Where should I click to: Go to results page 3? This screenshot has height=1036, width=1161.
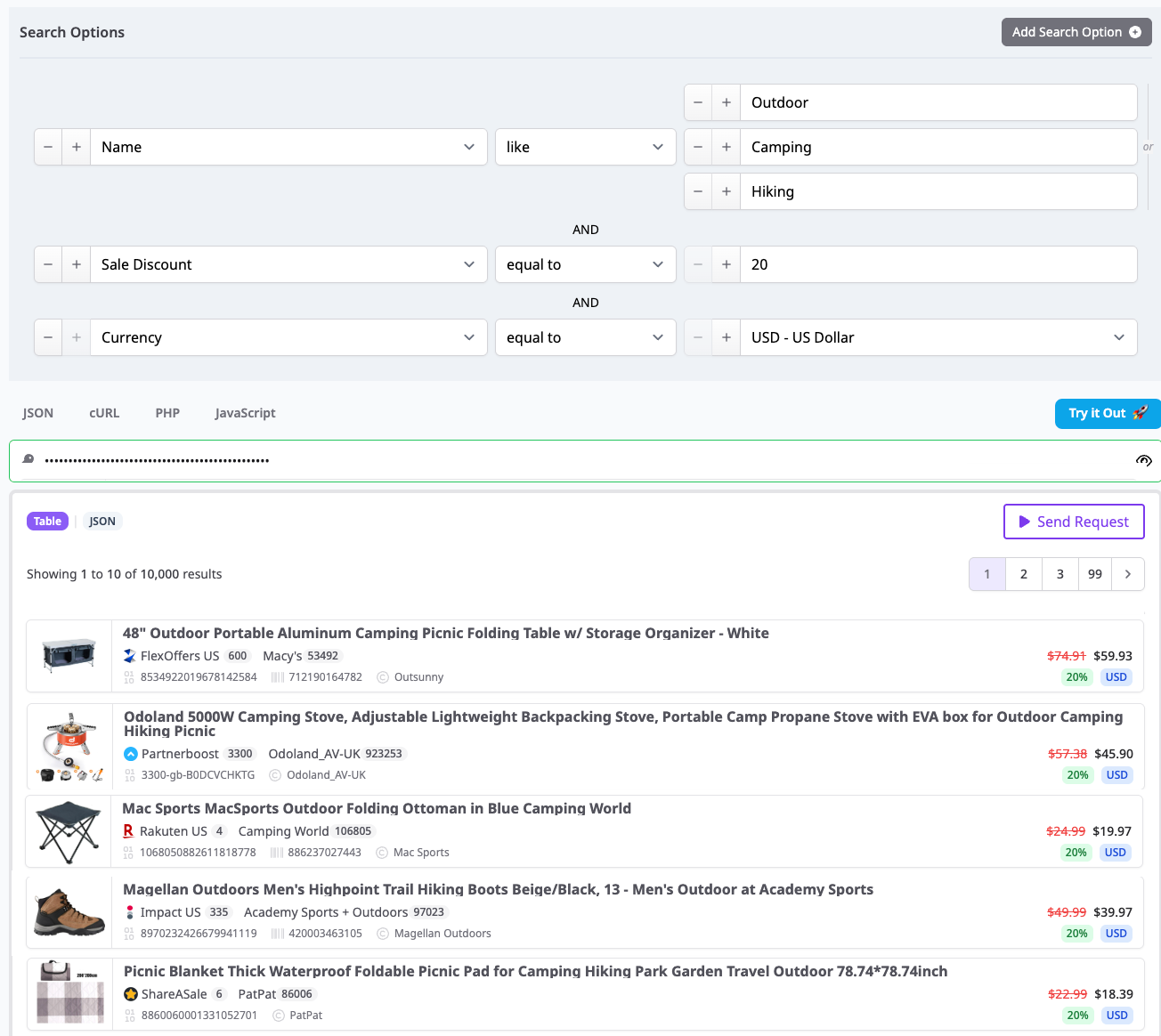(1060, 574)
